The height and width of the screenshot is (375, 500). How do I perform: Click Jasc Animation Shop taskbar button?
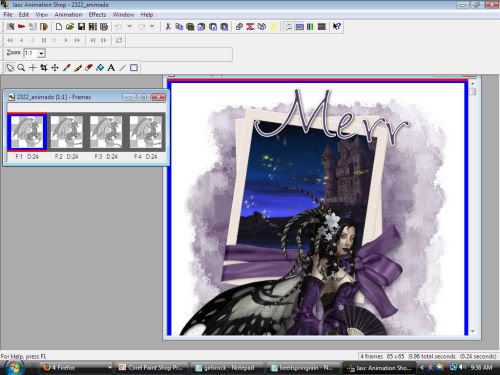[x=379, y=368]
